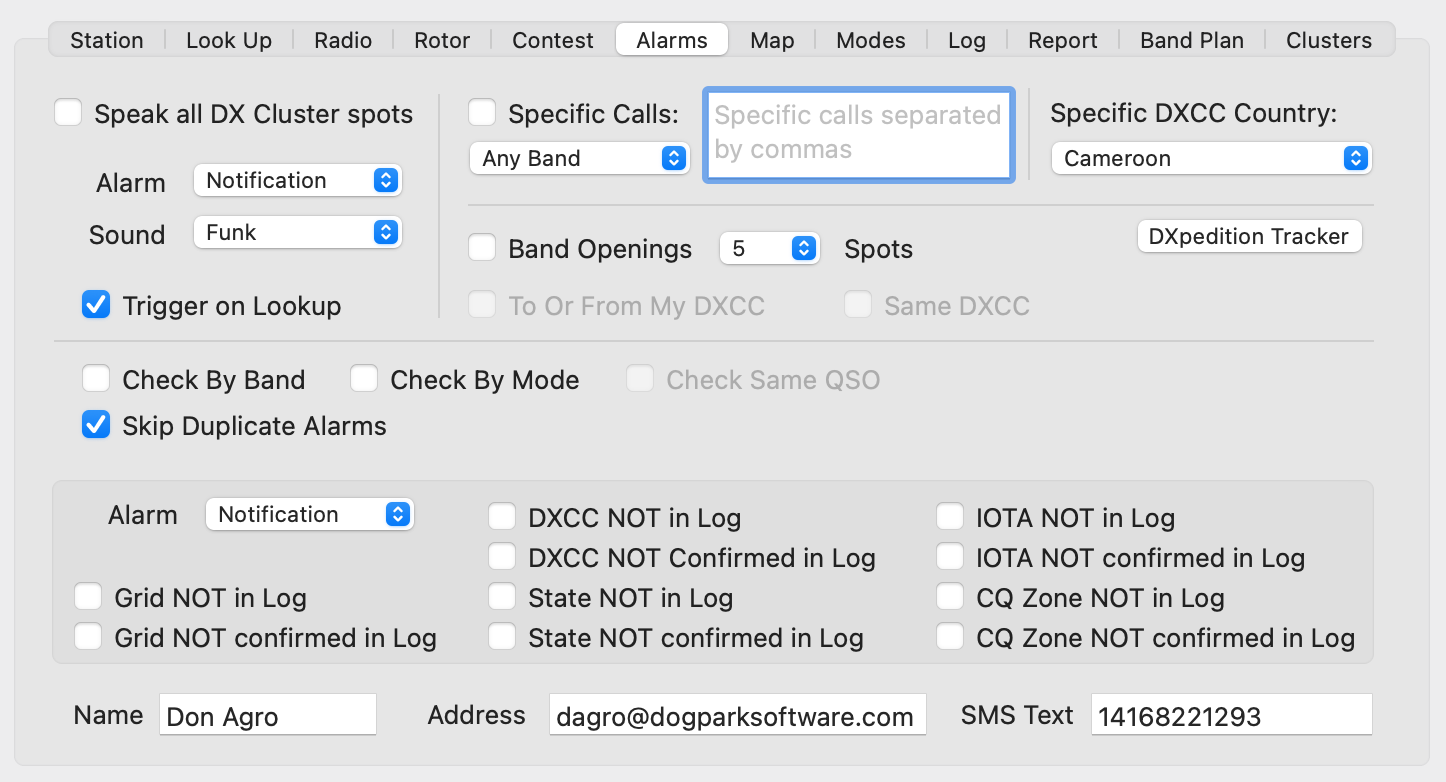
Task: Expand the Any Band dropdown
Action: (x=579, y=158)
